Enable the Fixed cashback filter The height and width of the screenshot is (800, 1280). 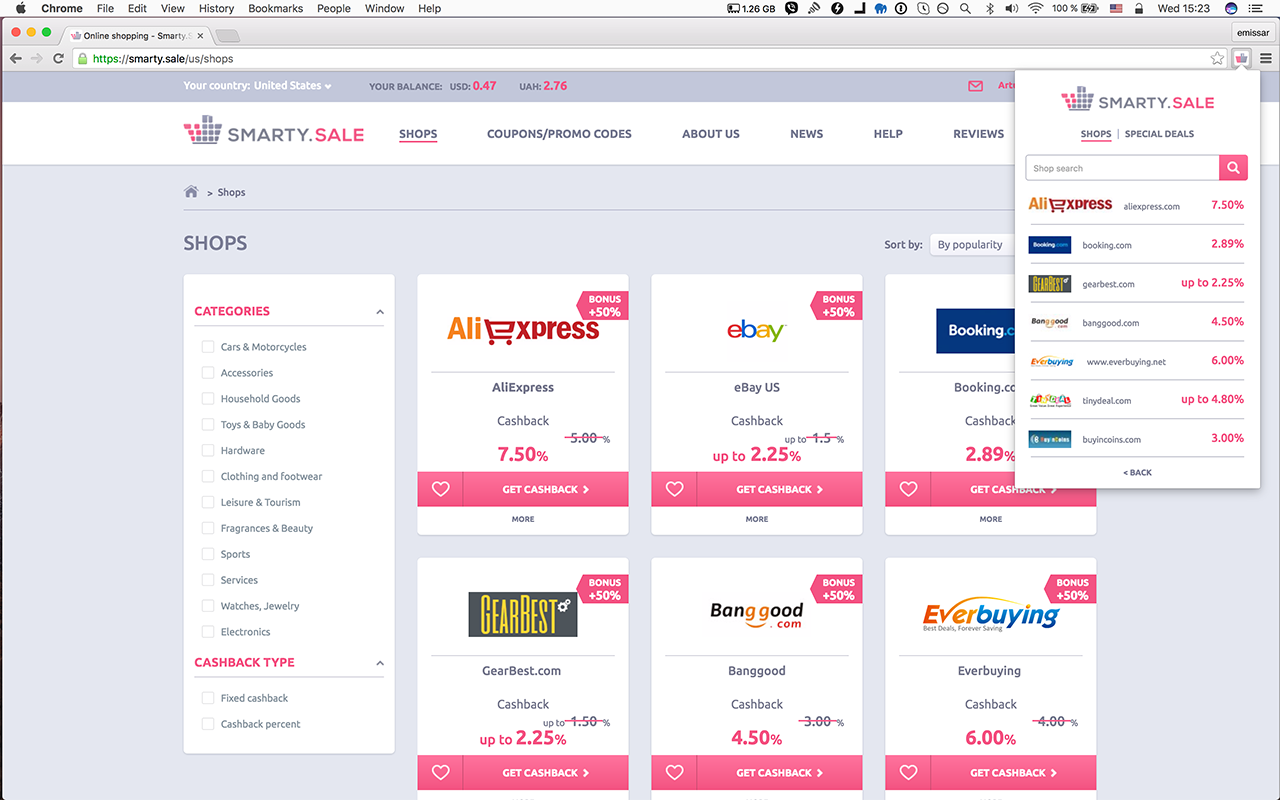tap(208, 698)
